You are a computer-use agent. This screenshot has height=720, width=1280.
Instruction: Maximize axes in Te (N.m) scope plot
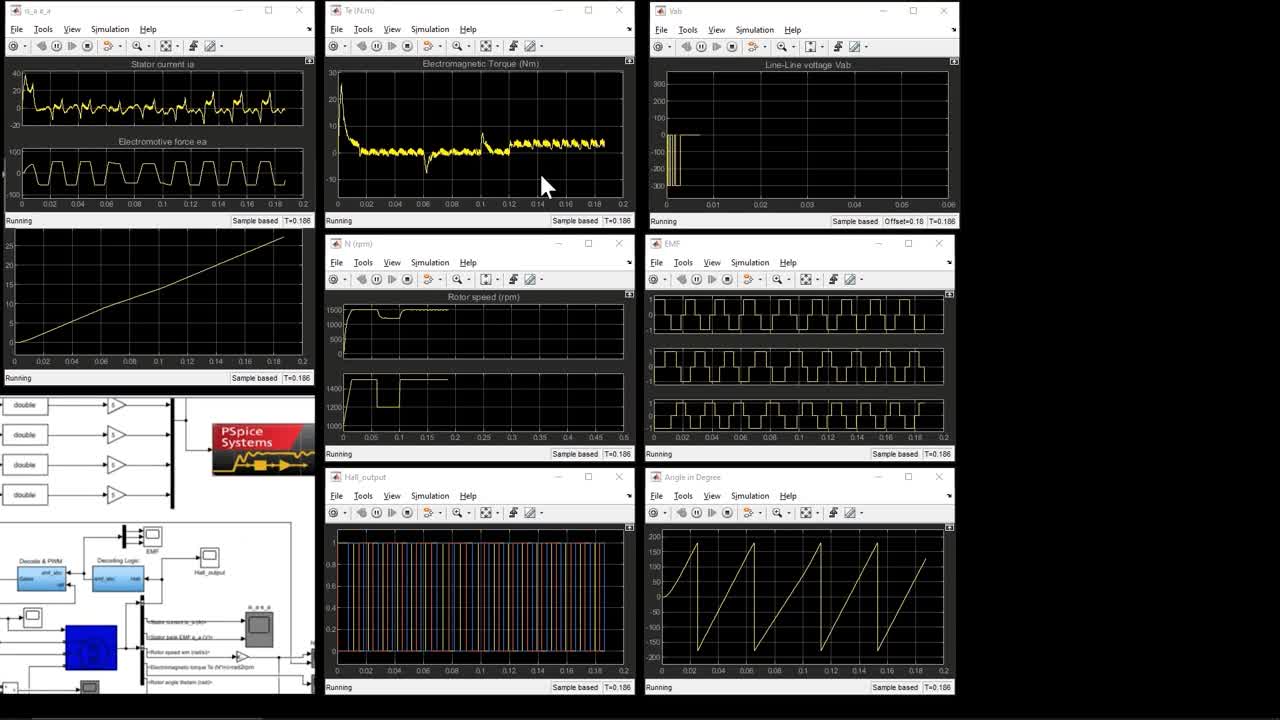click(x=629, y=61)
